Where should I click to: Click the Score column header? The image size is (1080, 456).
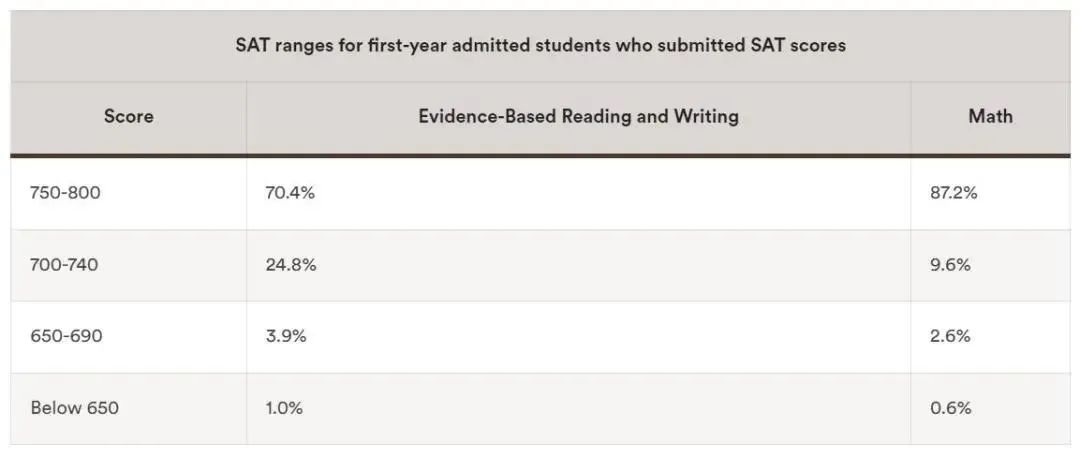(x=129, y=116)
